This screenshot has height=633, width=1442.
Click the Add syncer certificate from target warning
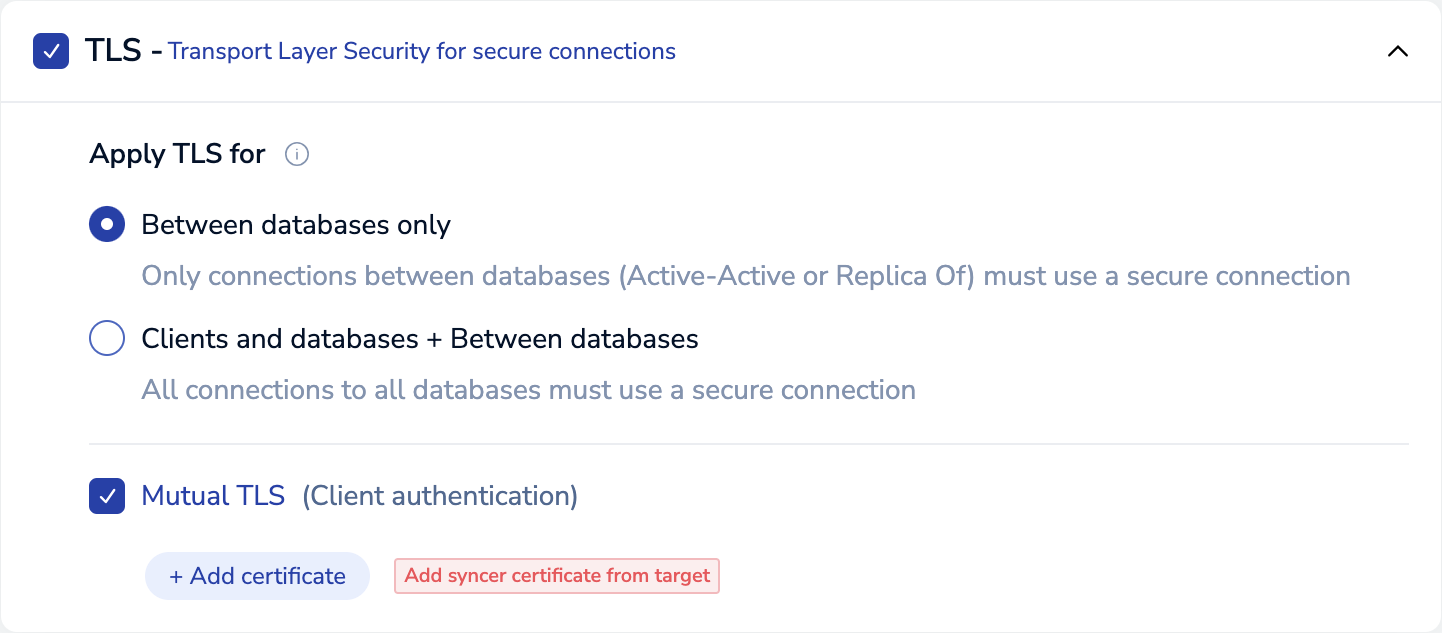[x=557, y=576]
